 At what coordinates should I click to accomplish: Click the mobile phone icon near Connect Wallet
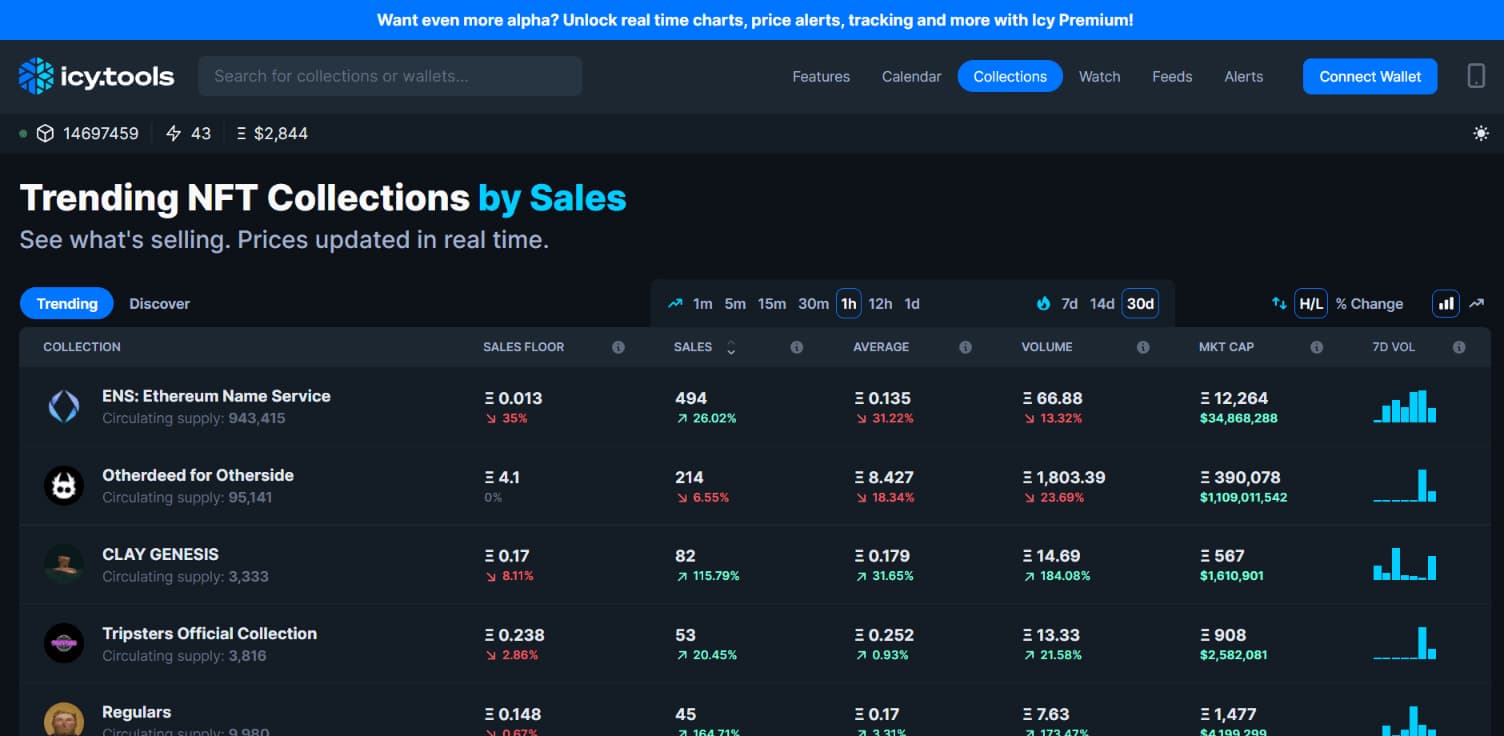point(1475,76)
